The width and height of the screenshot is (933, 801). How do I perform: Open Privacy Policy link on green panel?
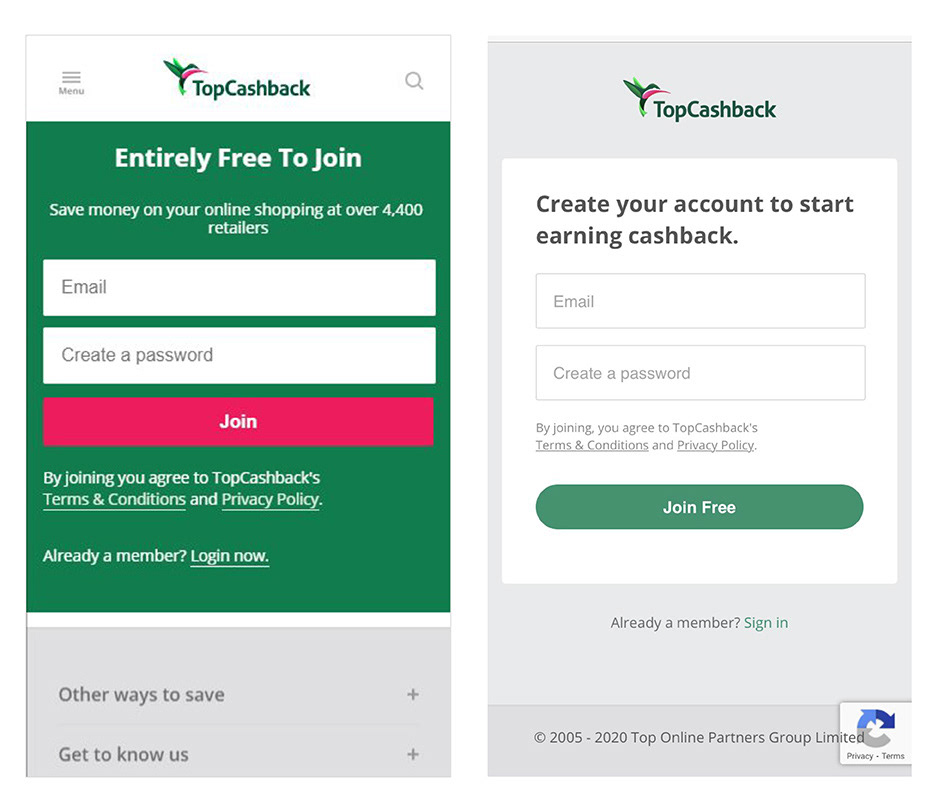pyautogui.click(x=271, y=499)
